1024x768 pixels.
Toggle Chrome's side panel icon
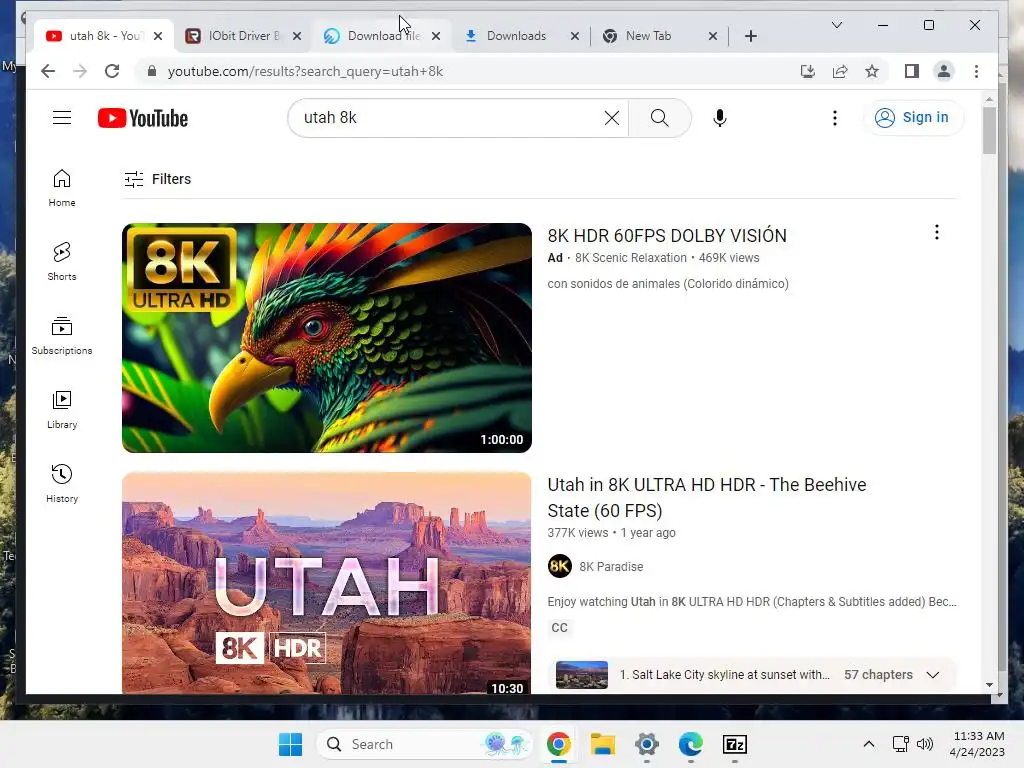(912, 71)
